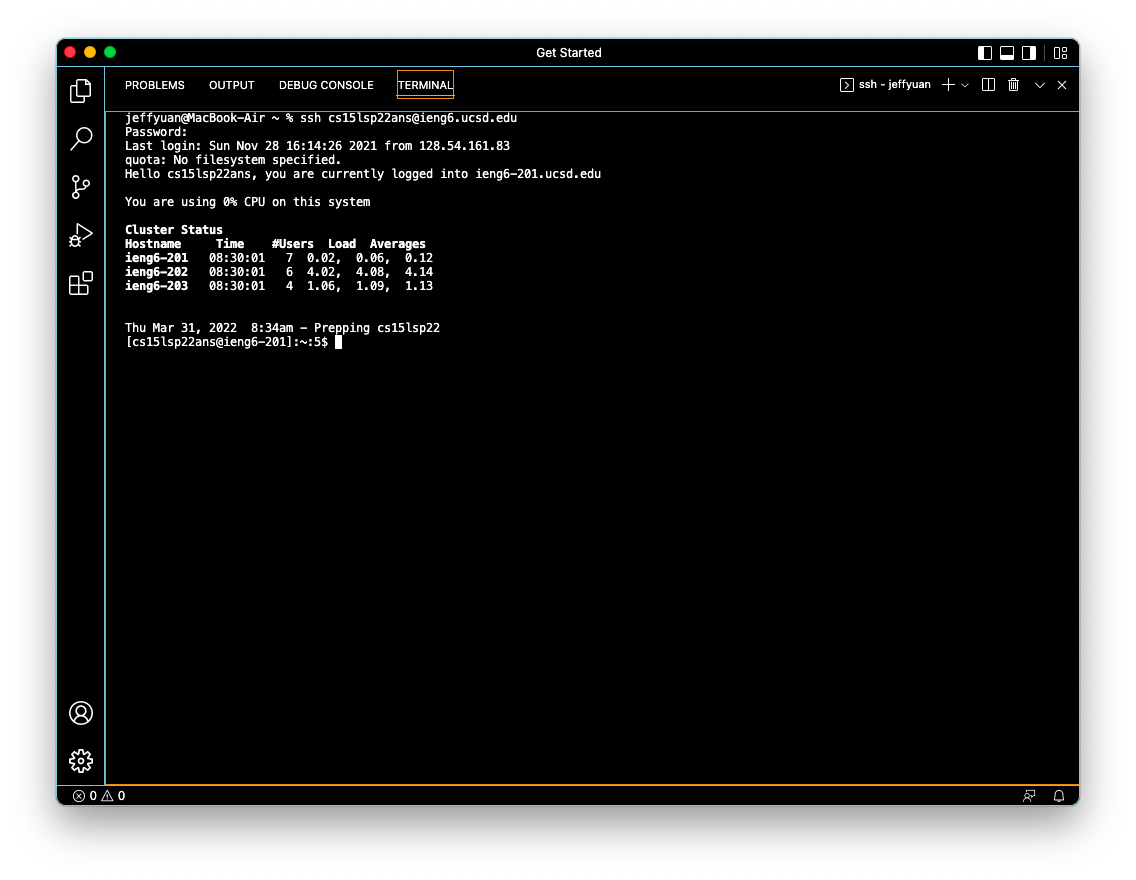Screen dimensions: 1136x880
Task: Close the terminal panel
Action: (1062, 85)
